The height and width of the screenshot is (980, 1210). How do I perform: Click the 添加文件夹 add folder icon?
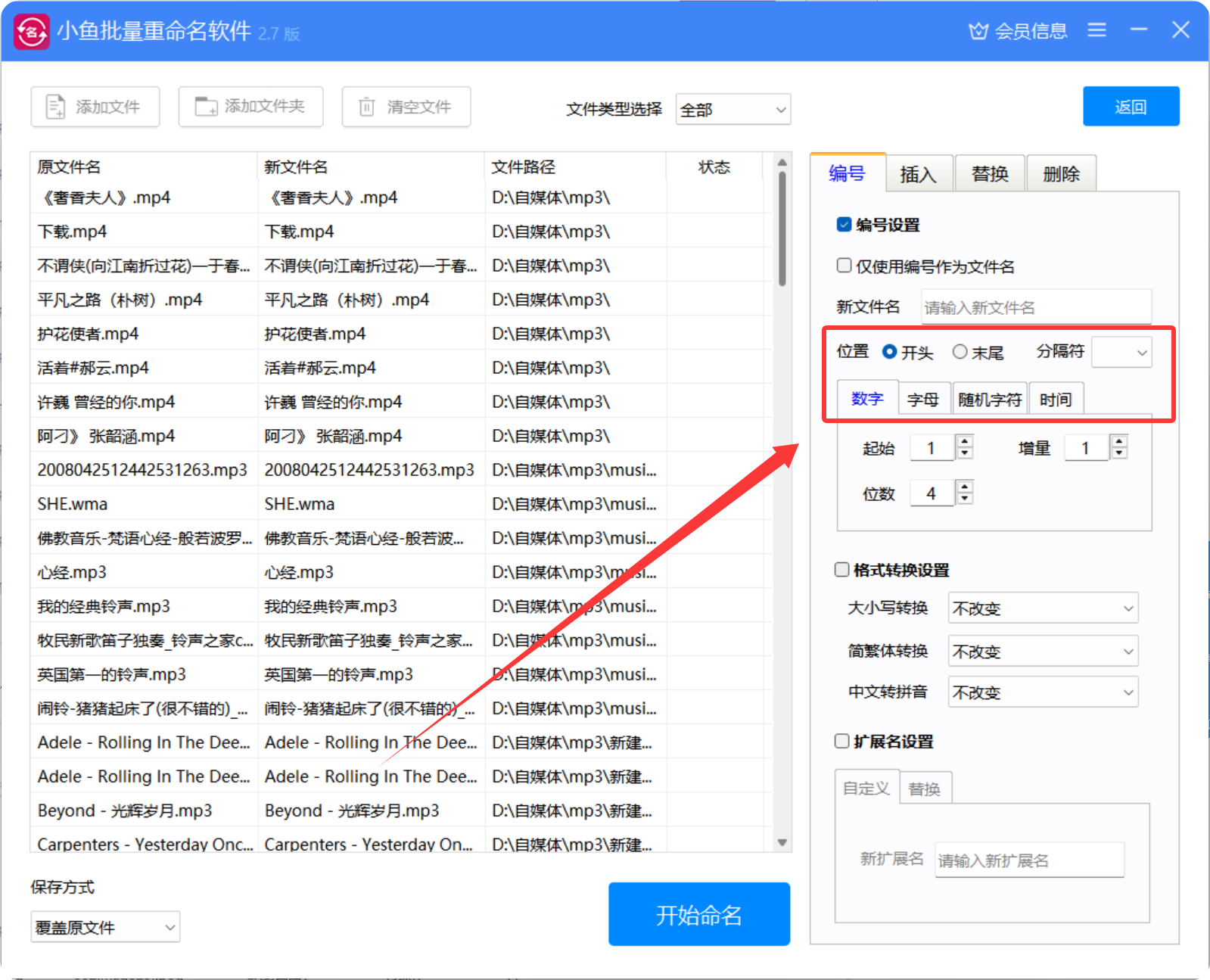point(206,107)
